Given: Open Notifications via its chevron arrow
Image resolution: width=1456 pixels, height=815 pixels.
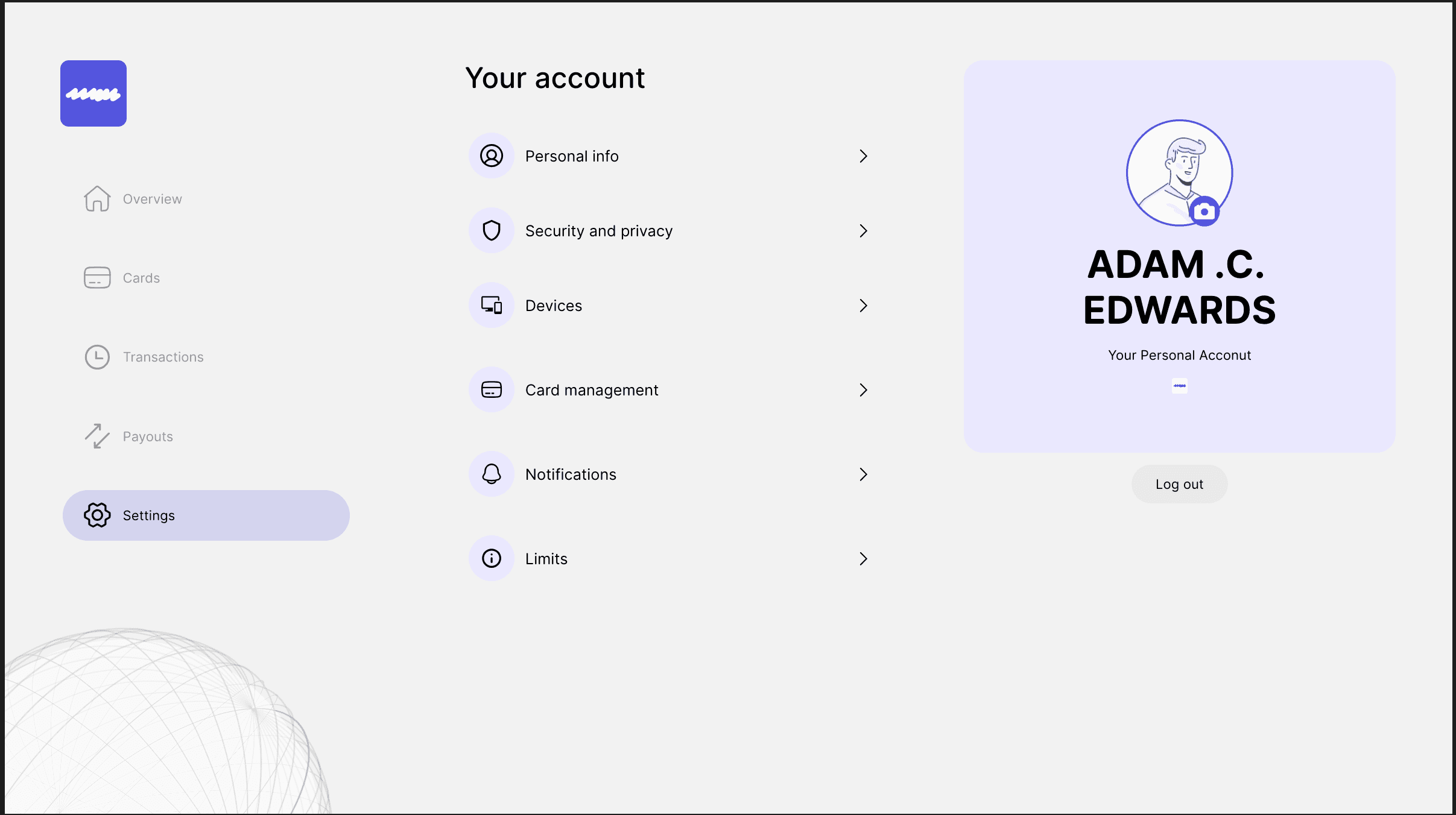Looking at the screenshot, I should click(x=863, y=474).
